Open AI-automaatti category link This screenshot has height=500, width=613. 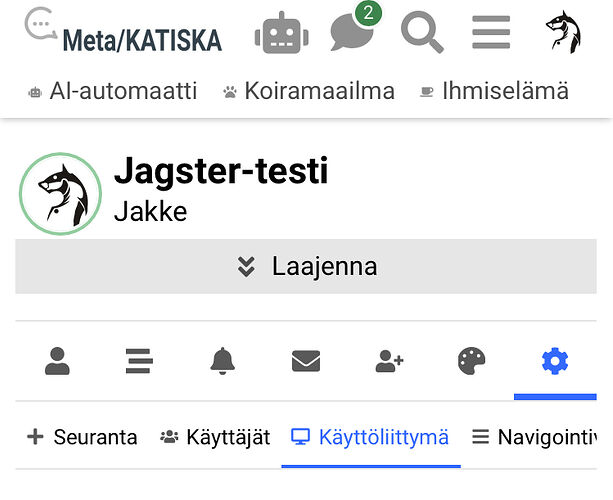113,91
